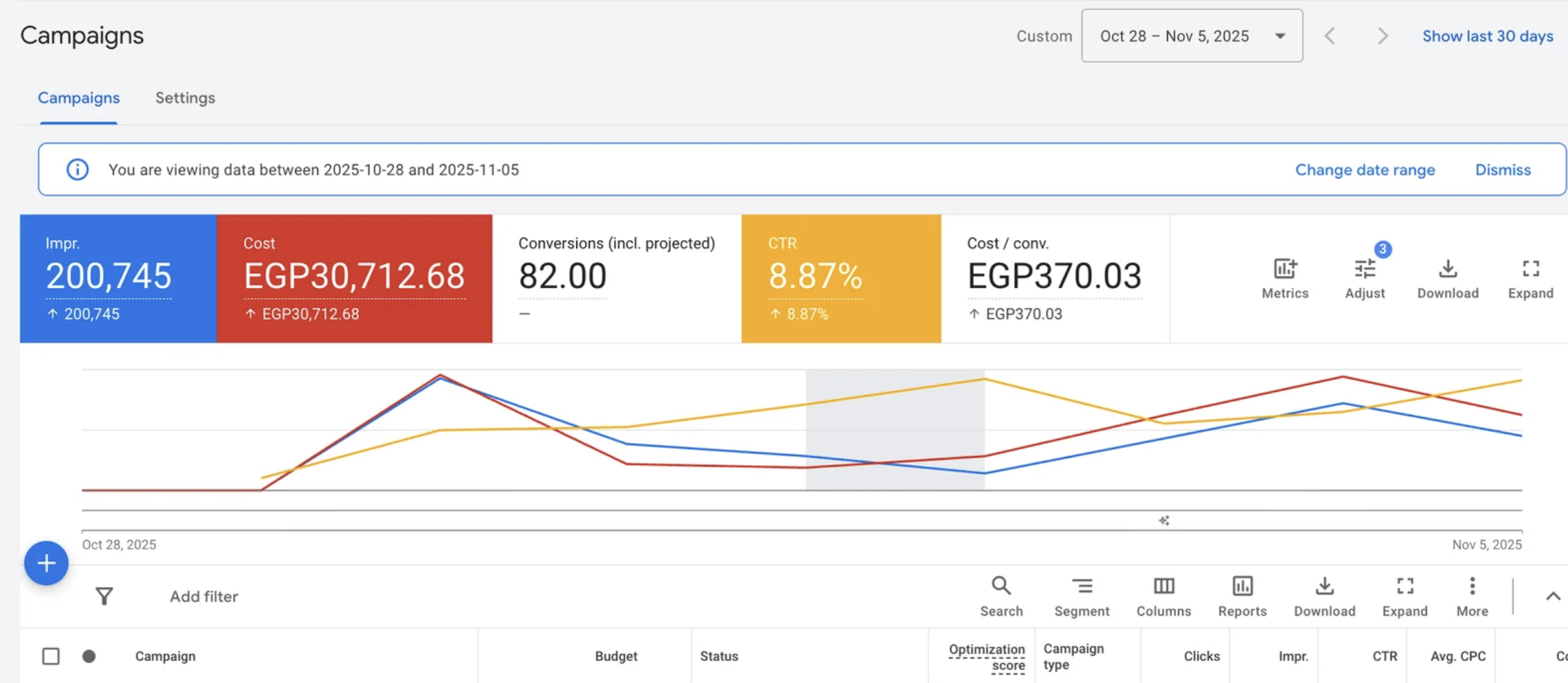Dismiss the date range notice

pos(1502,169)
